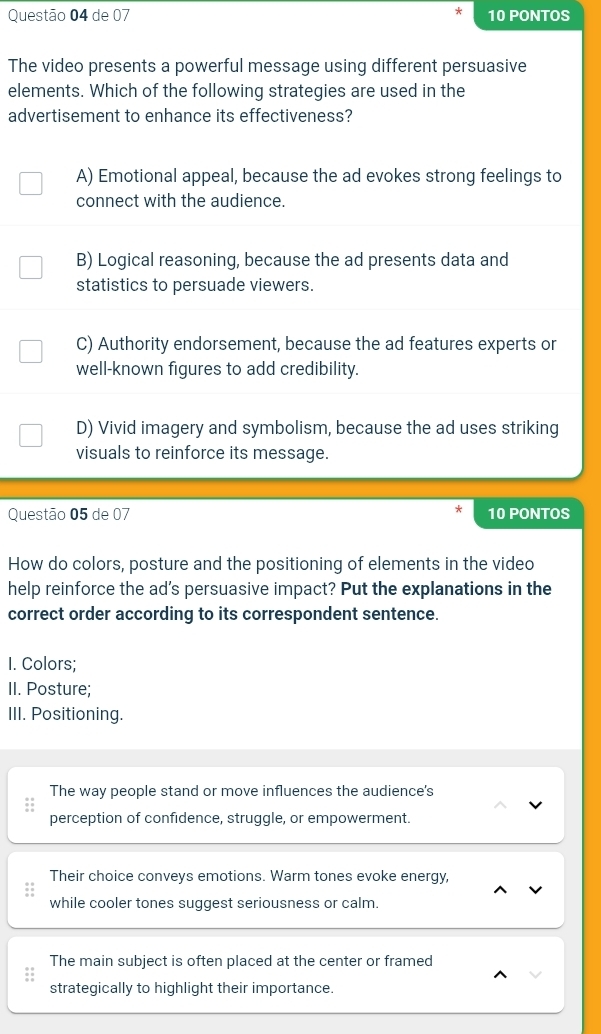This screenshot has width=601, height=1034.
Task: Click the greyed down arrow on the 'main subject' card
Action: tap(534, 975)
